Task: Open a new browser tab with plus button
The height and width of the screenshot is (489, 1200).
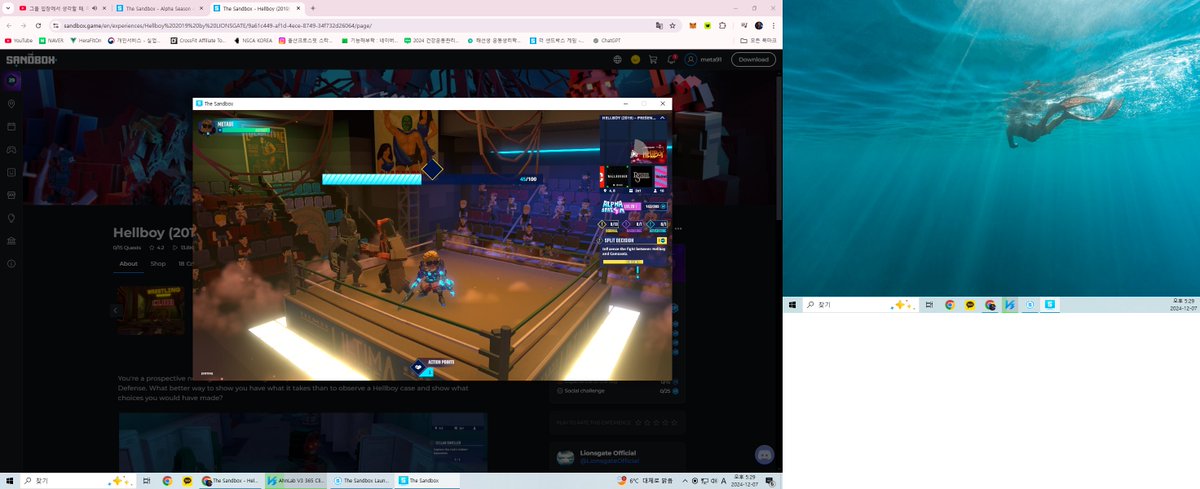Action: [x=313, y=8]
